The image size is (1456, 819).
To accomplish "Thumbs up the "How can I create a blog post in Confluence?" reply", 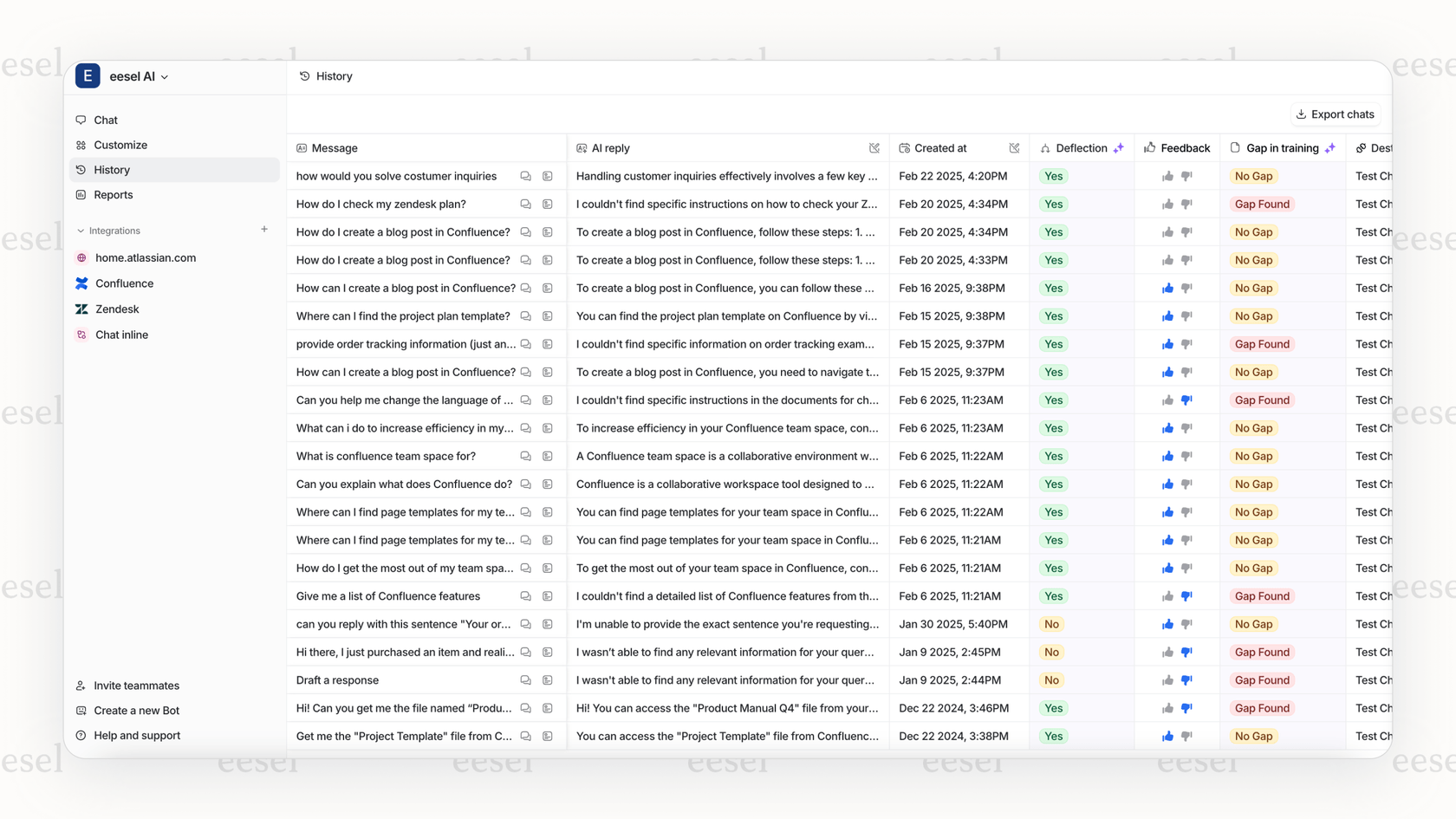I will (1167, 288).
